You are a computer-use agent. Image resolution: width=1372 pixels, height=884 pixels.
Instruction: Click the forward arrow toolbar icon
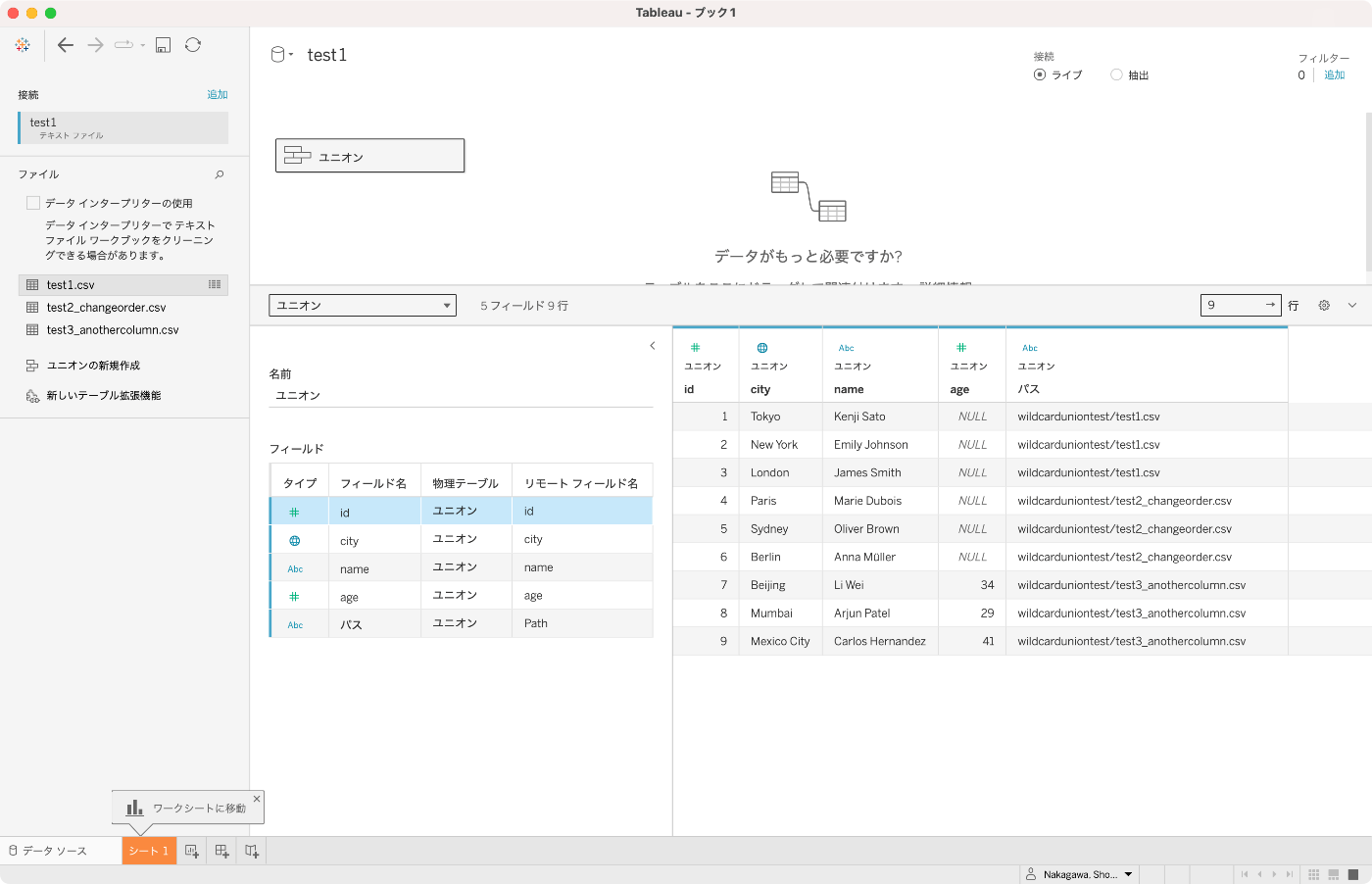point(95,45)
